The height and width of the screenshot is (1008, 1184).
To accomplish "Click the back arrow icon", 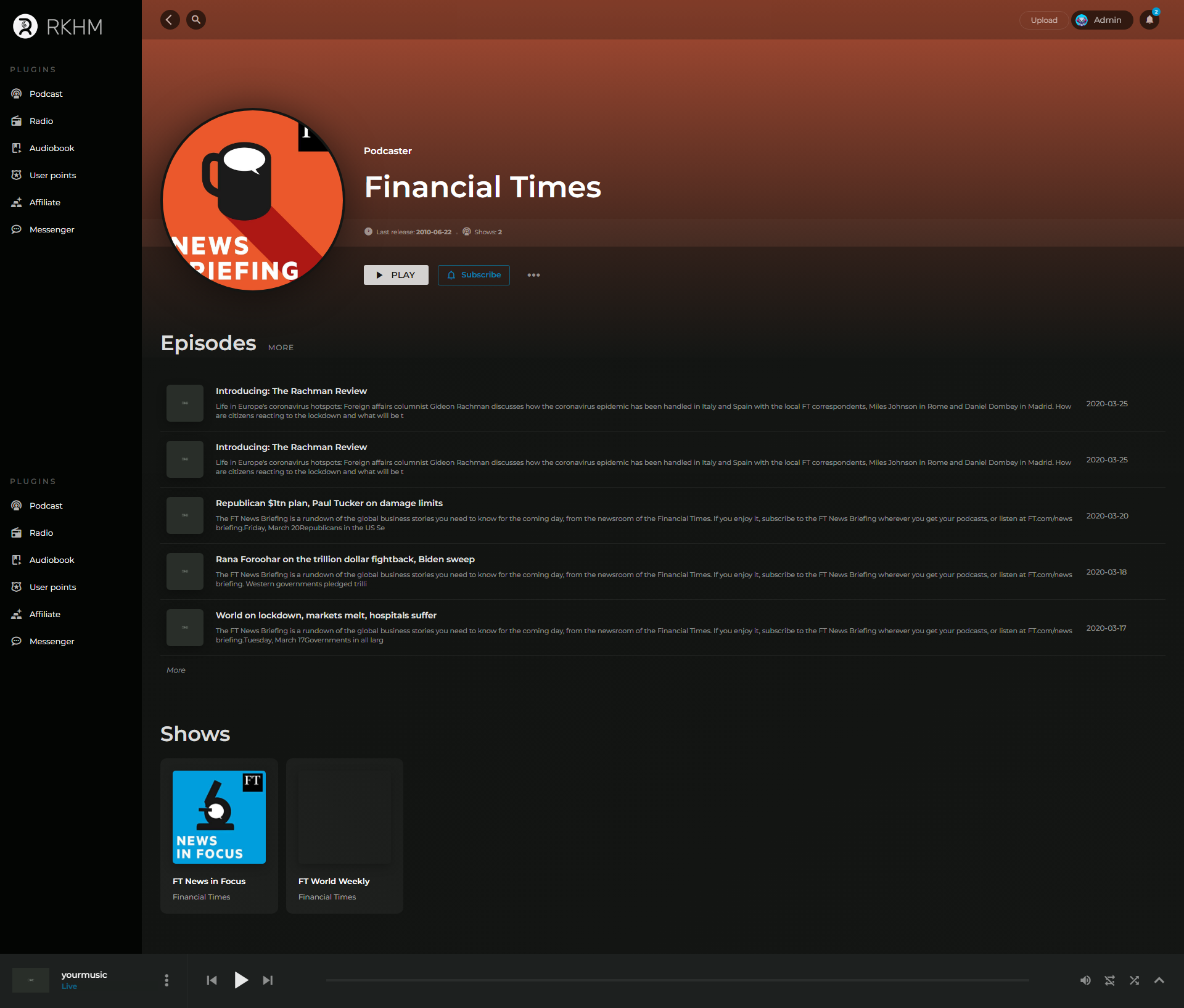I will [x=170, y=20].
